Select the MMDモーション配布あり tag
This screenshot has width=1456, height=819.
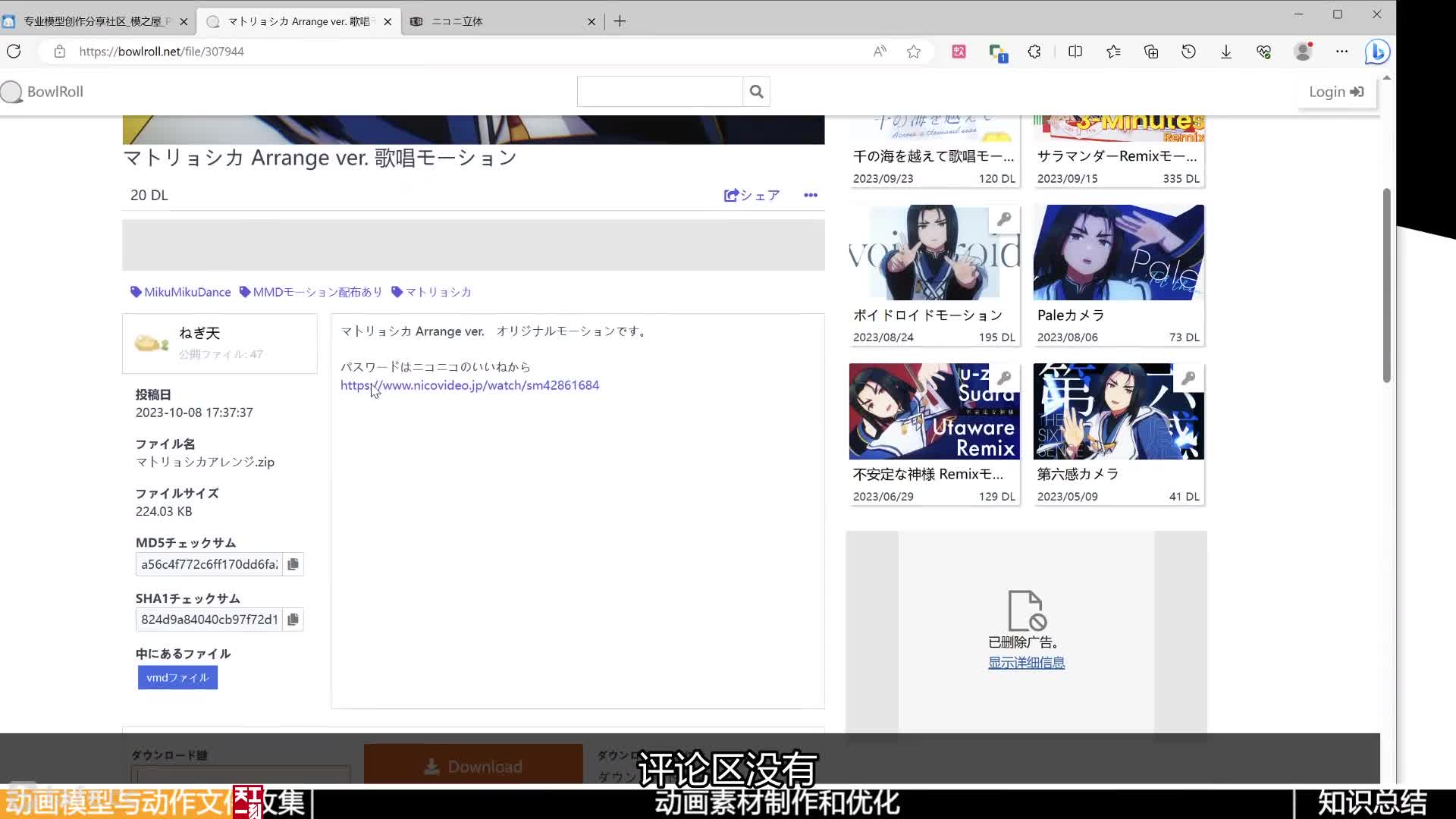311,292
